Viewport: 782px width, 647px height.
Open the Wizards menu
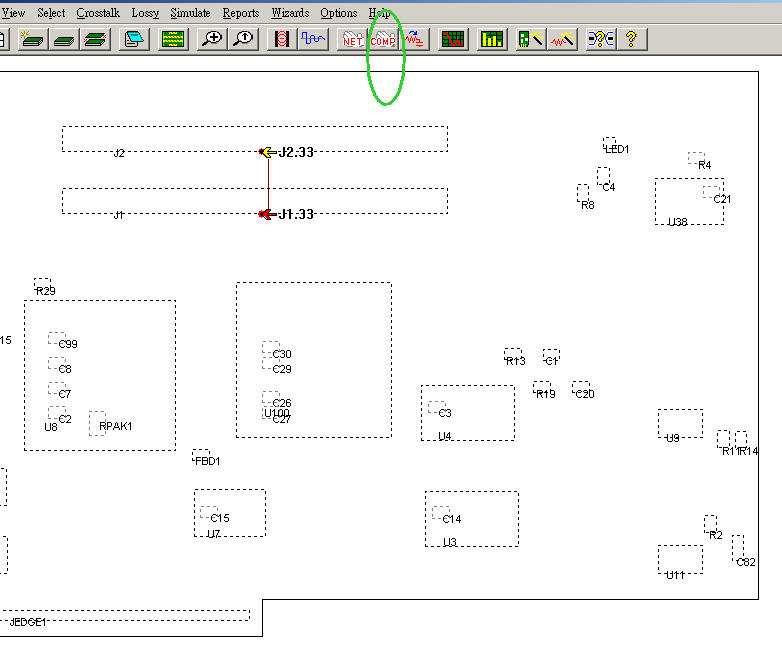pos(290,13)
